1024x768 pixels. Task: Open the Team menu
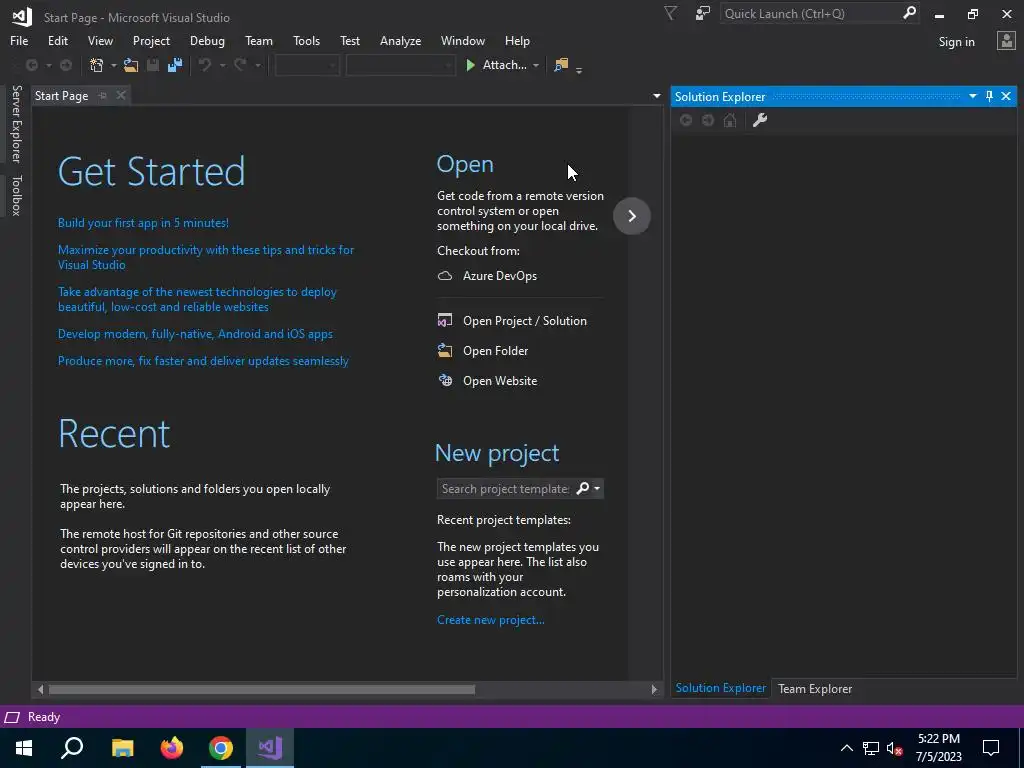[x=259, y=41]
